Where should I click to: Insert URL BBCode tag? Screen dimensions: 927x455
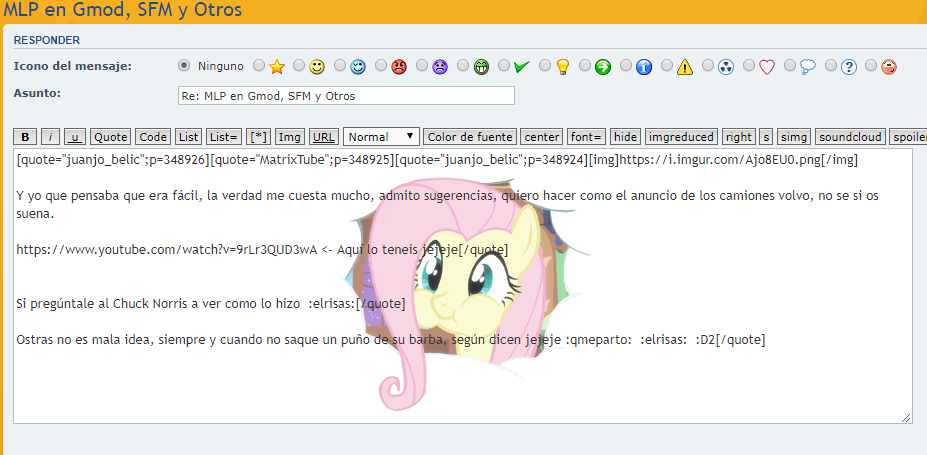[x=324, y=137]
